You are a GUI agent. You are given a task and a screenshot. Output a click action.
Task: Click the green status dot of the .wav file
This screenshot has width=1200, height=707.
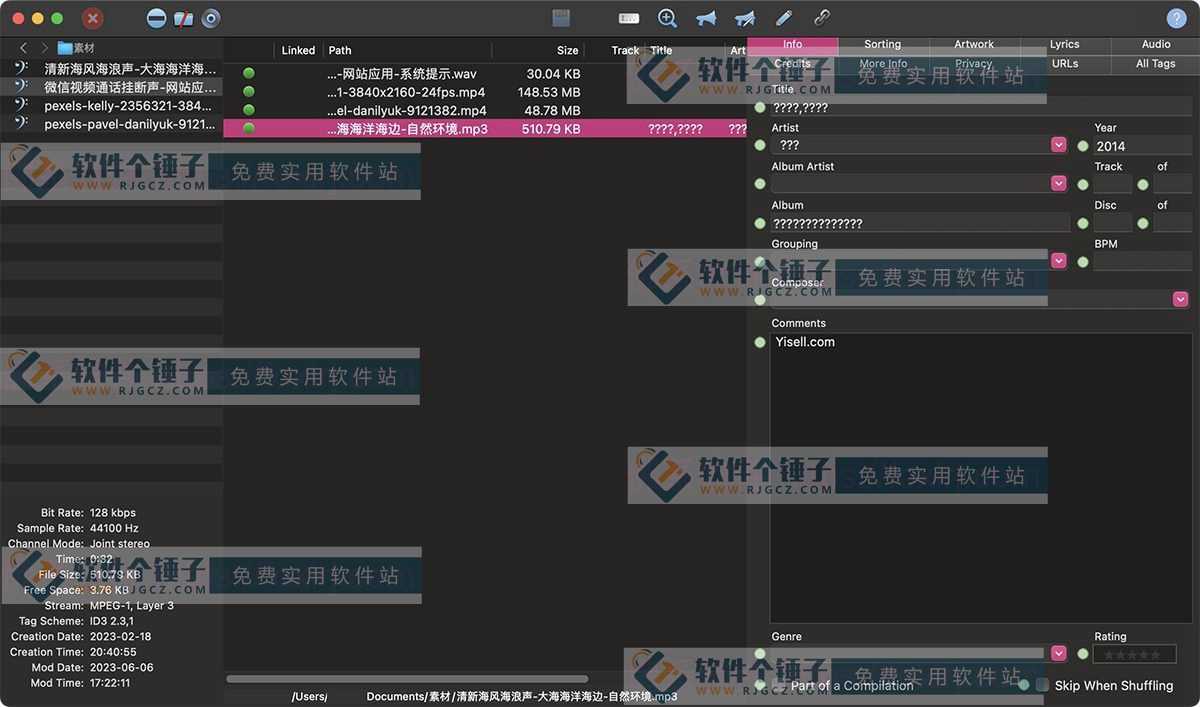(249, 74)
